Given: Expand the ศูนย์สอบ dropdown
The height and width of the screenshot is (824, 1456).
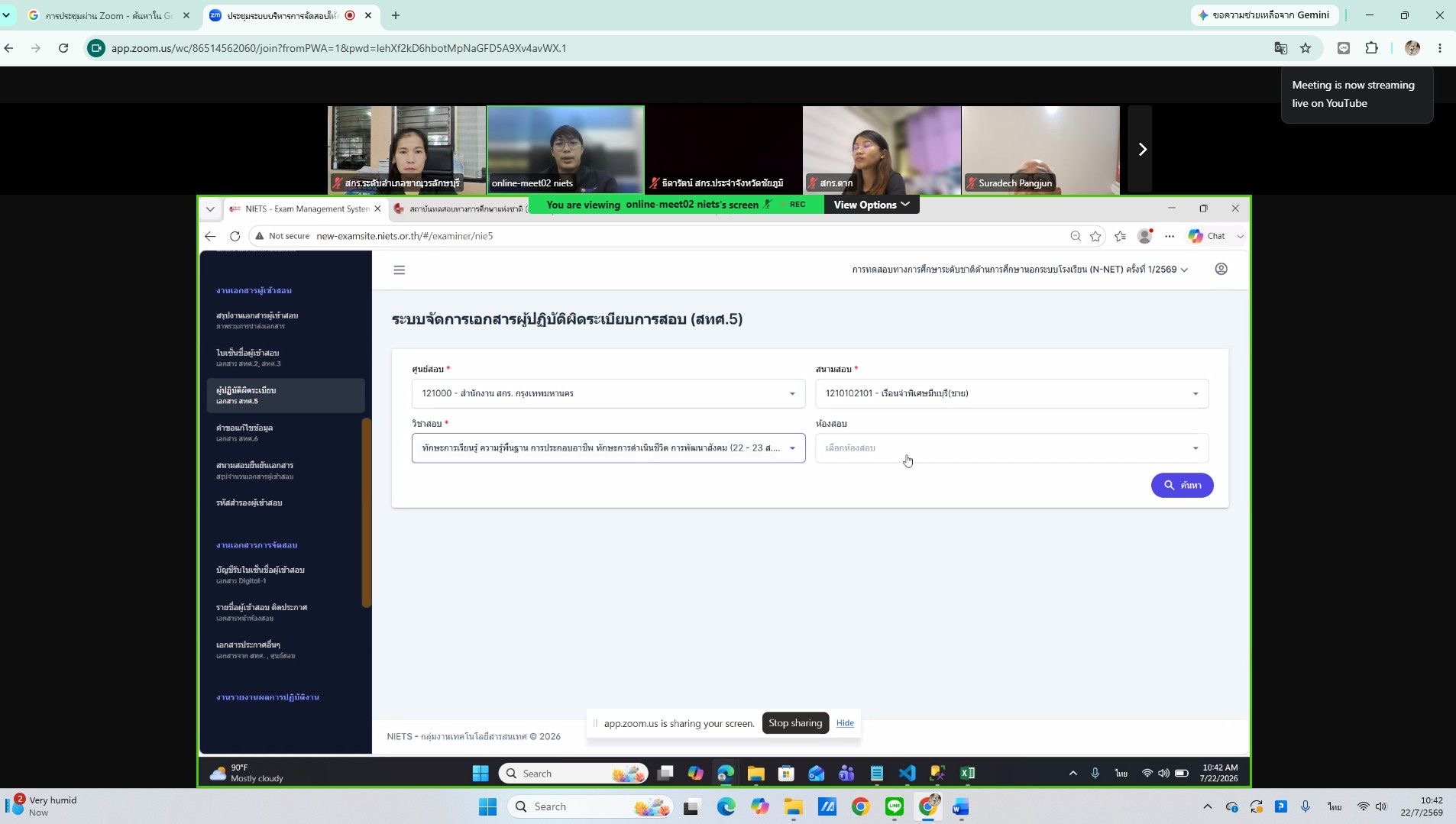Looking at the screenshot, I should pyautogui.click(x=608, y=394).
